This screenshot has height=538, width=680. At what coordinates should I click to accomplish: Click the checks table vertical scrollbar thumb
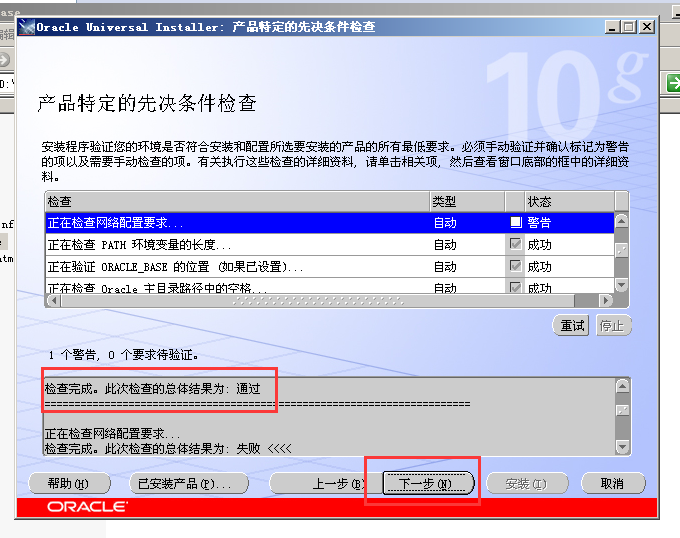(621, 250)
